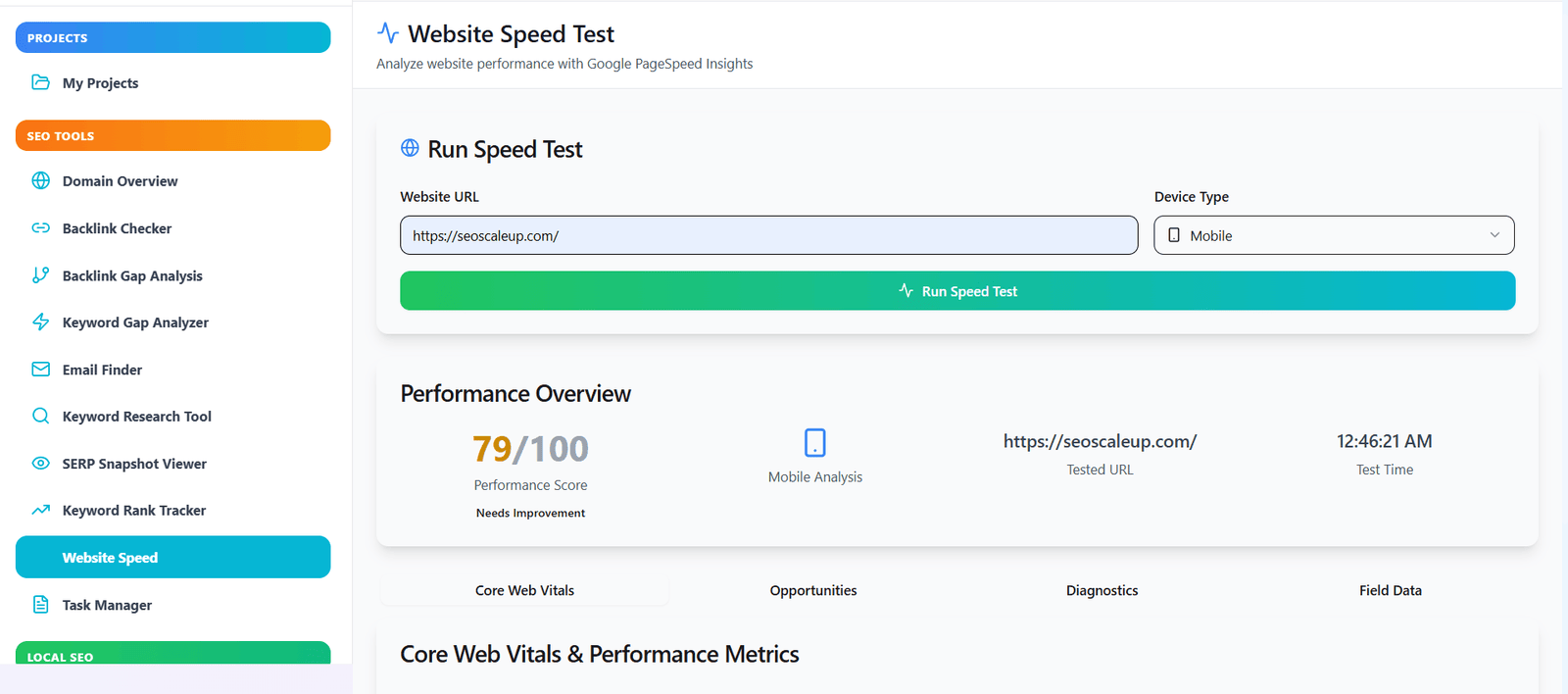Image resolution: width=1568 pixels, height=694 pixels.
Task: Click the trend arrow icon for Keyword Rank Tracker
Action: pos(40,510)
